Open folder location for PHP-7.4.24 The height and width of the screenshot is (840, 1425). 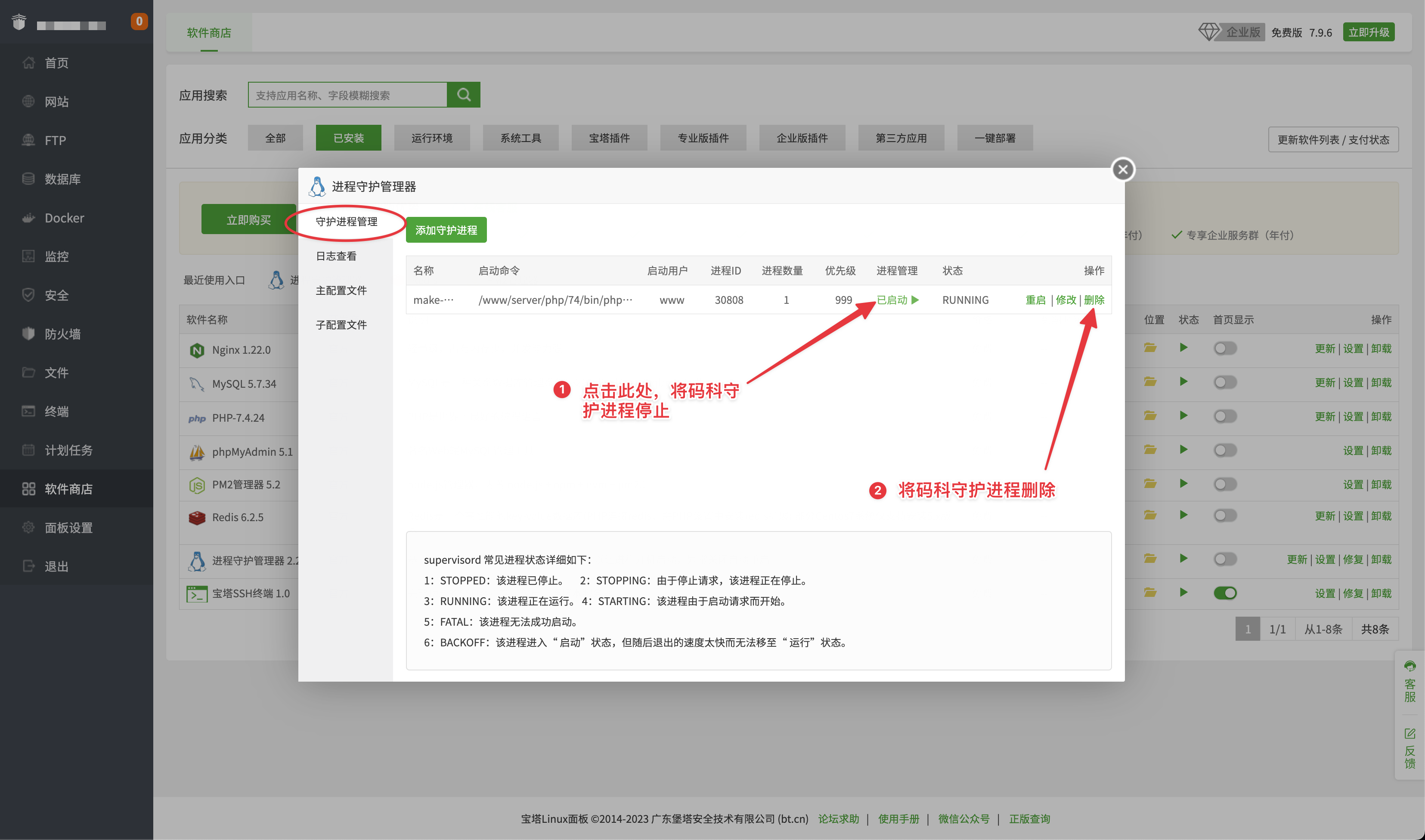tap(1150, 415)
